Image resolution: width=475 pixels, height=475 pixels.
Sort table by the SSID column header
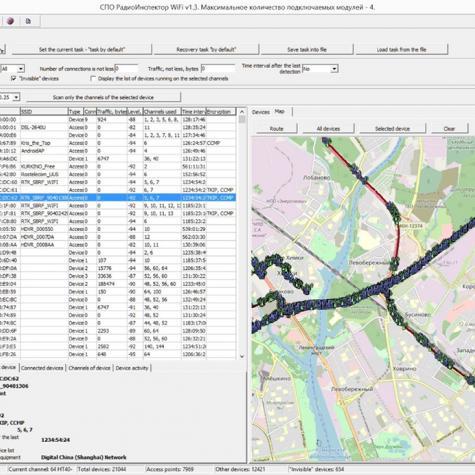click(x=44, y=111)
